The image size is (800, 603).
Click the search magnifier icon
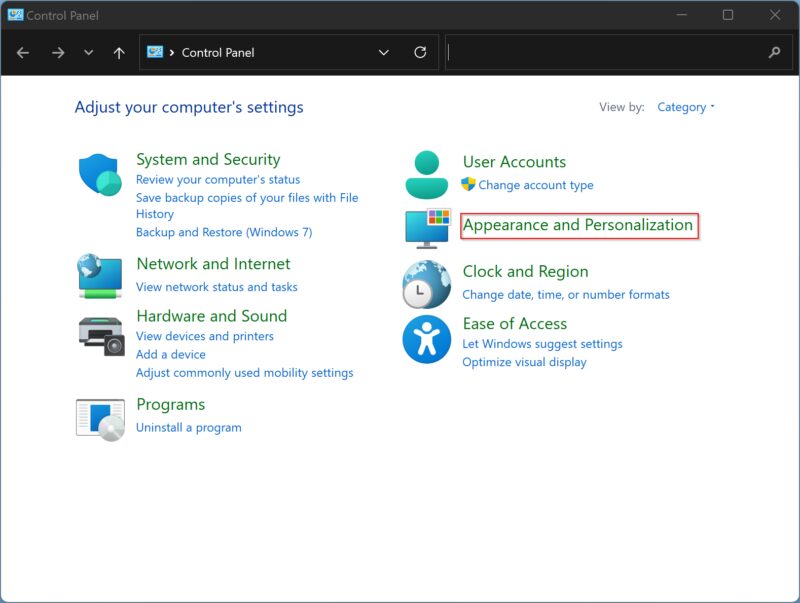[x=774, y=52]
